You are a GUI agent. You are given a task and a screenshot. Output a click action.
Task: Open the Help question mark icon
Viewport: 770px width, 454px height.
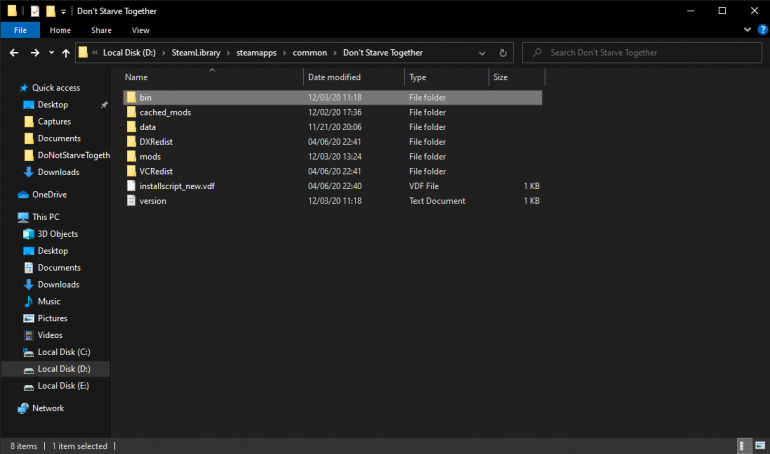[x=761, y=30]
